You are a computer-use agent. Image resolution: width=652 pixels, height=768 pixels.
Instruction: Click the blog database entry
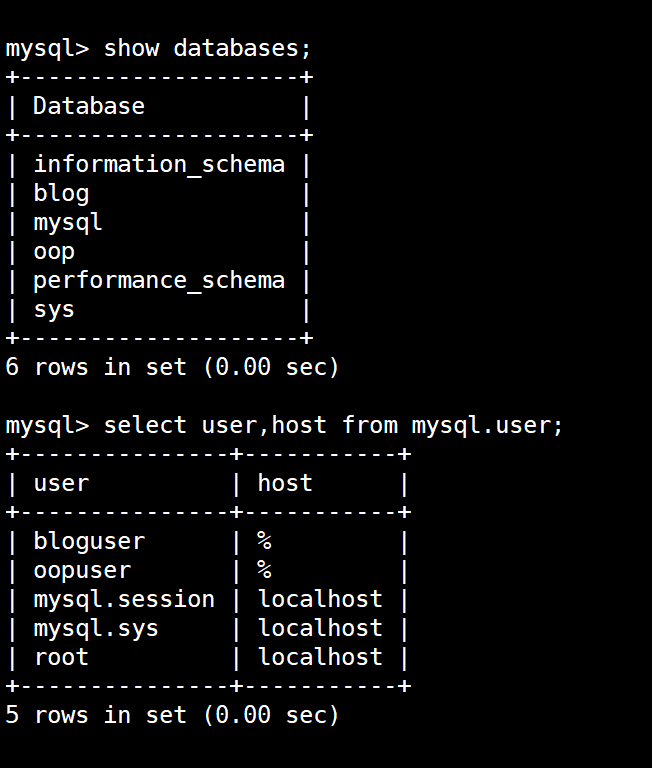[x=61, y=193]
